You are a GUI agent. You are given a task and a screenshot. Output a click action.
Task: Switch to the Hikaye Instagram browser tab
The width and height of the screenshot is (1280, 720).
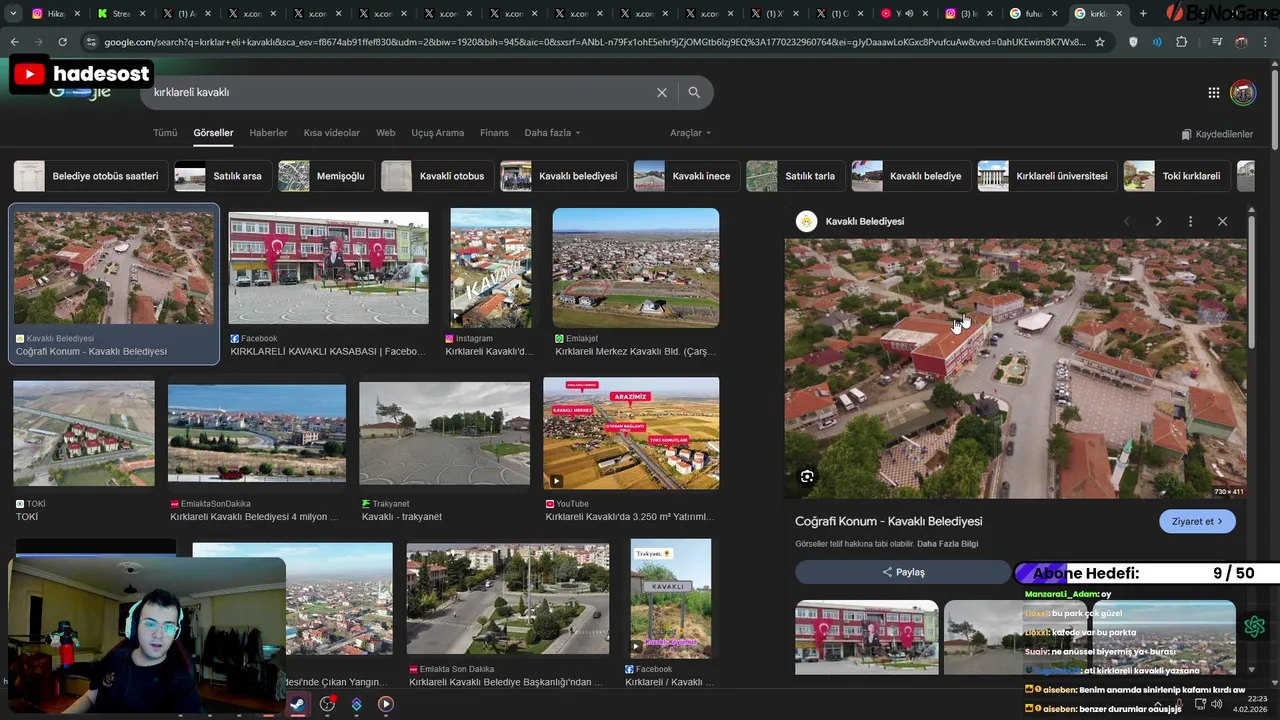54,14
